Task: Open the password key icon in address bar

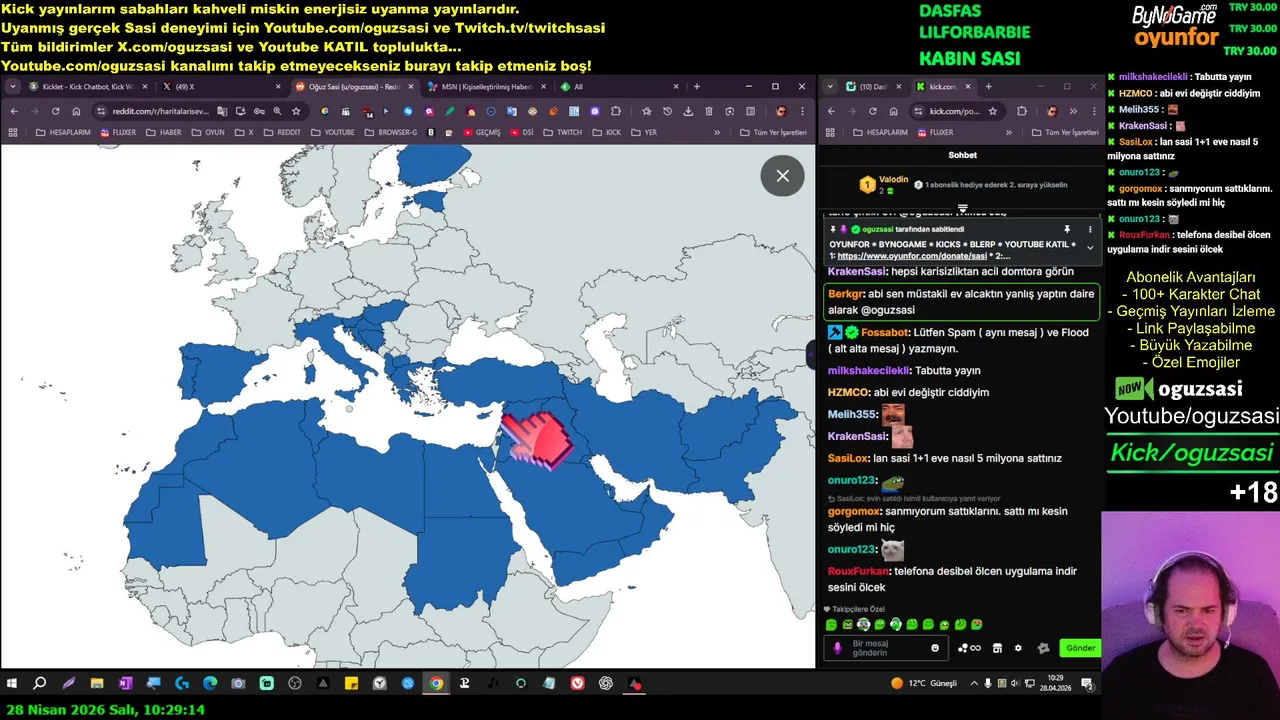Action: pyautogui.click(x=259, y=111)
